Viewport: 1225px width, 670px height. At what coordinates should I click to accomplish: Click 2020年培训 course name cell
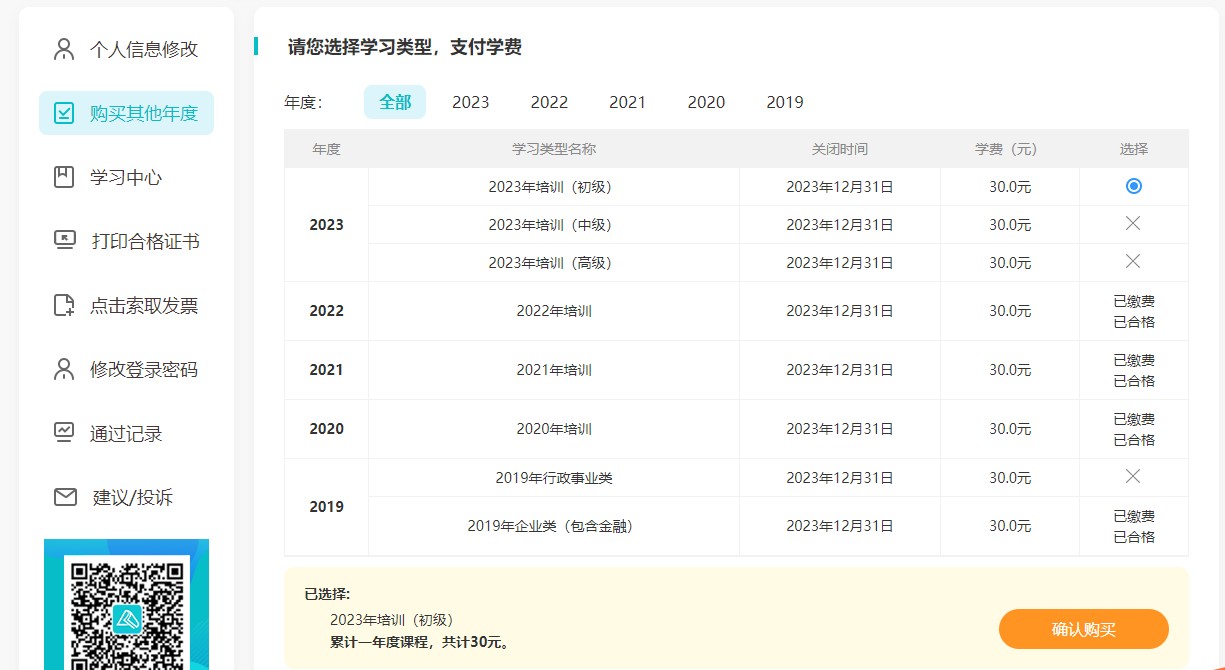554,429
